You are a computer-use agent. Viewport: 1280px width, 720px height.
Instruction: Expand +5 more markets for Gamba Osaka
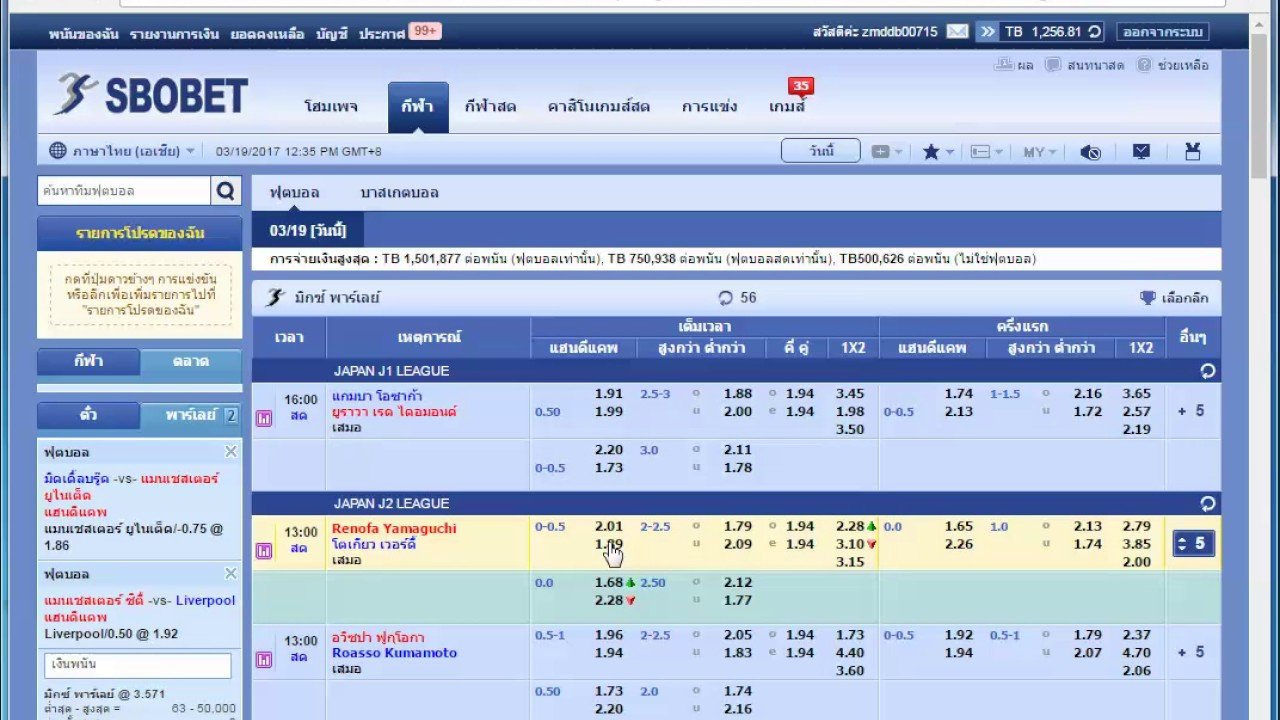click(x=1191, y=411)
